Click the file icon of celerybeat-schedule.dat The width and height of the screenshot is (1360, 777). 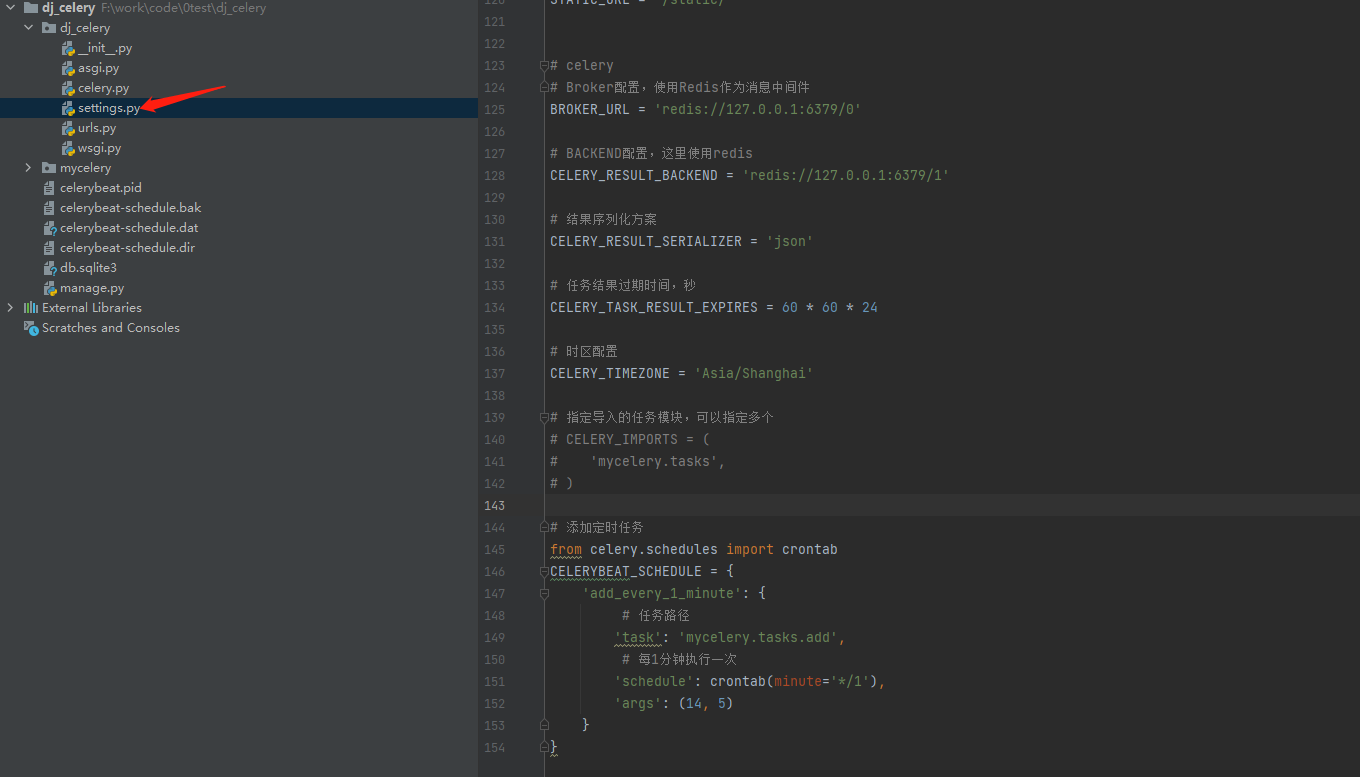click(x=50, y=228)
